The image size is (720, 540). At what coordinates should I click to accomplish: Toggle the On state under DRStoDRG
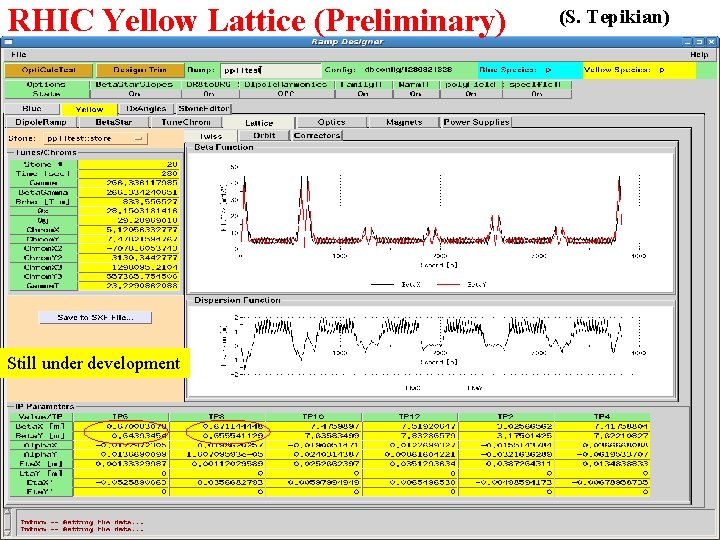point(209,94)
